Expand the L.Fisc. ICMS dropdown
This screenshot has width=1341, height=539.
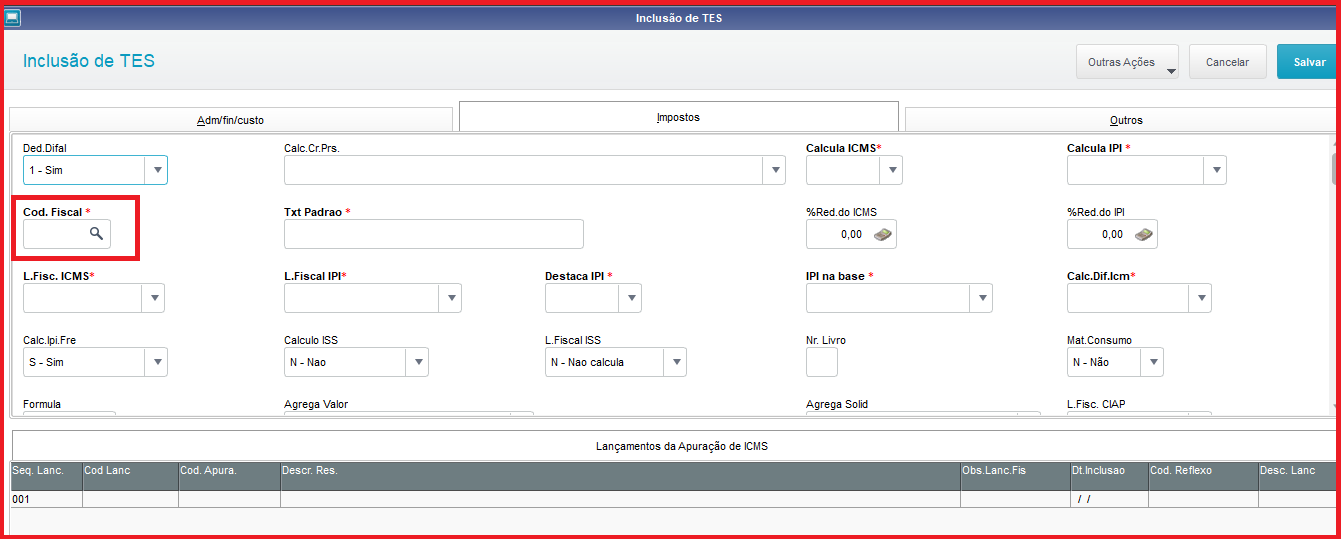pyautogui.click(x=153, y=298)
